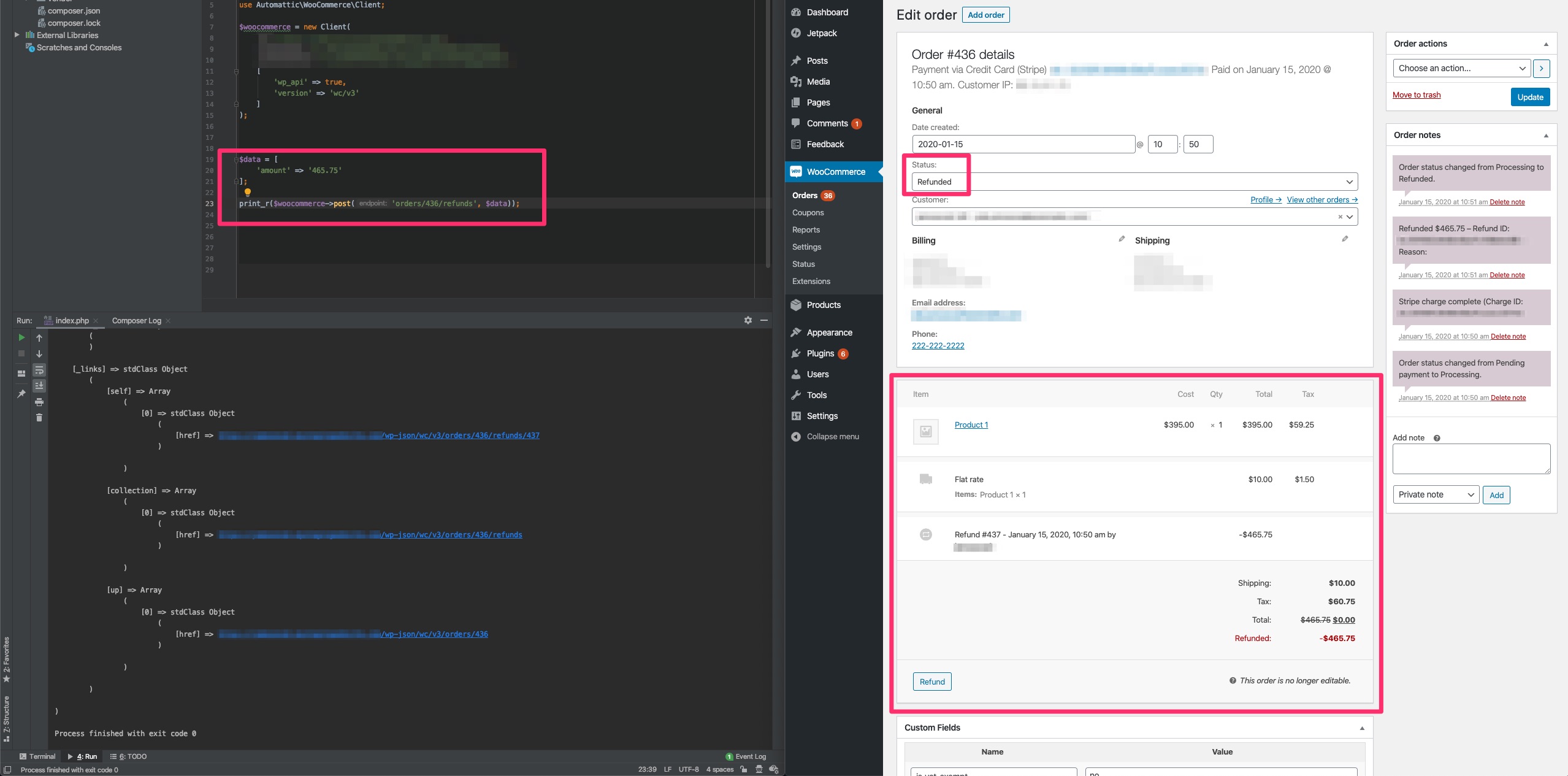Screen dimensions: 1568x776
Task: Collapse the Order notes panel
Action: point(1547,134)
